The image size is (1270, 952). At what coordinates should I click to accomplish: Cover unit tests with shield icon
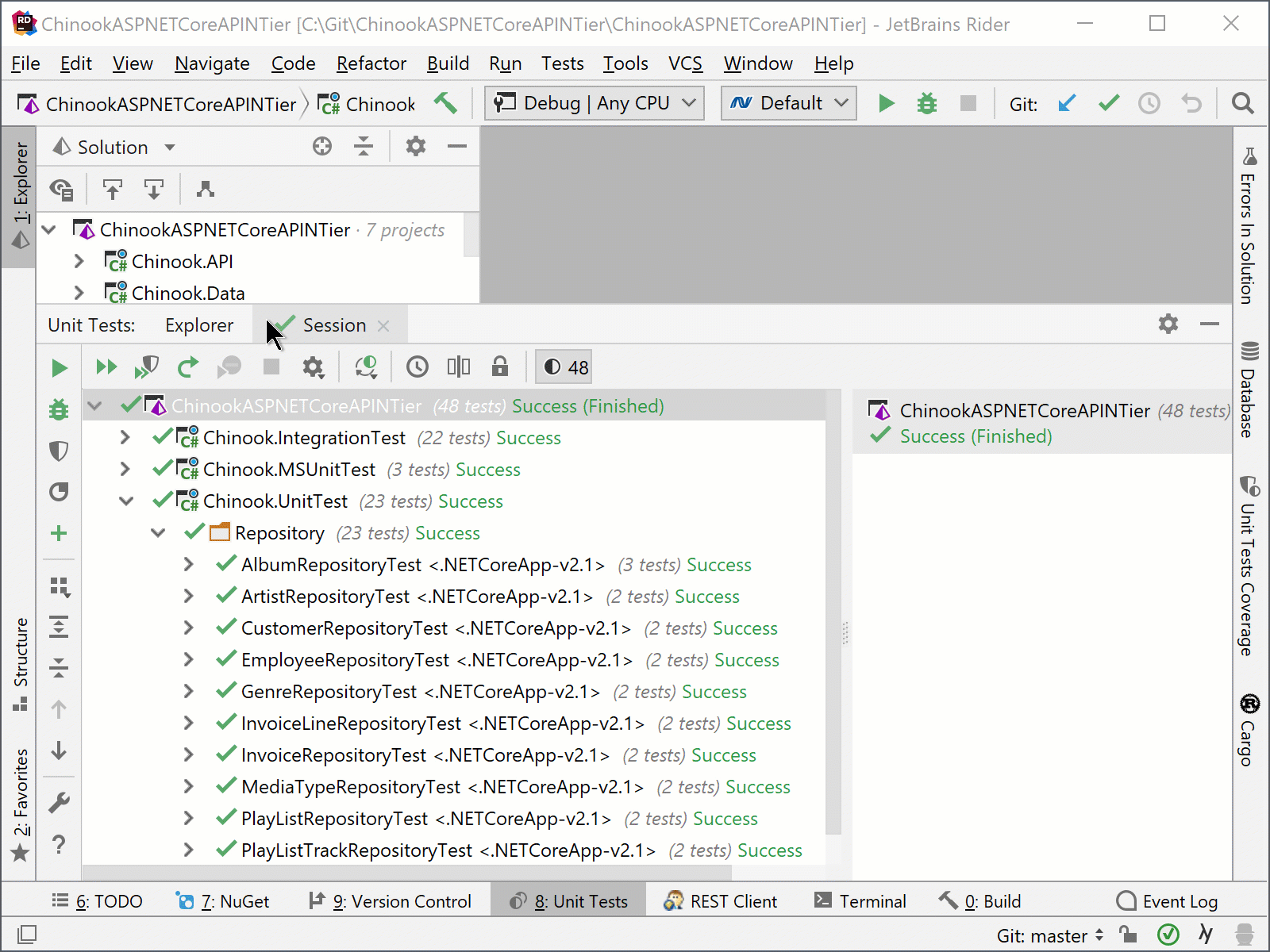click(x=147, y=367)
